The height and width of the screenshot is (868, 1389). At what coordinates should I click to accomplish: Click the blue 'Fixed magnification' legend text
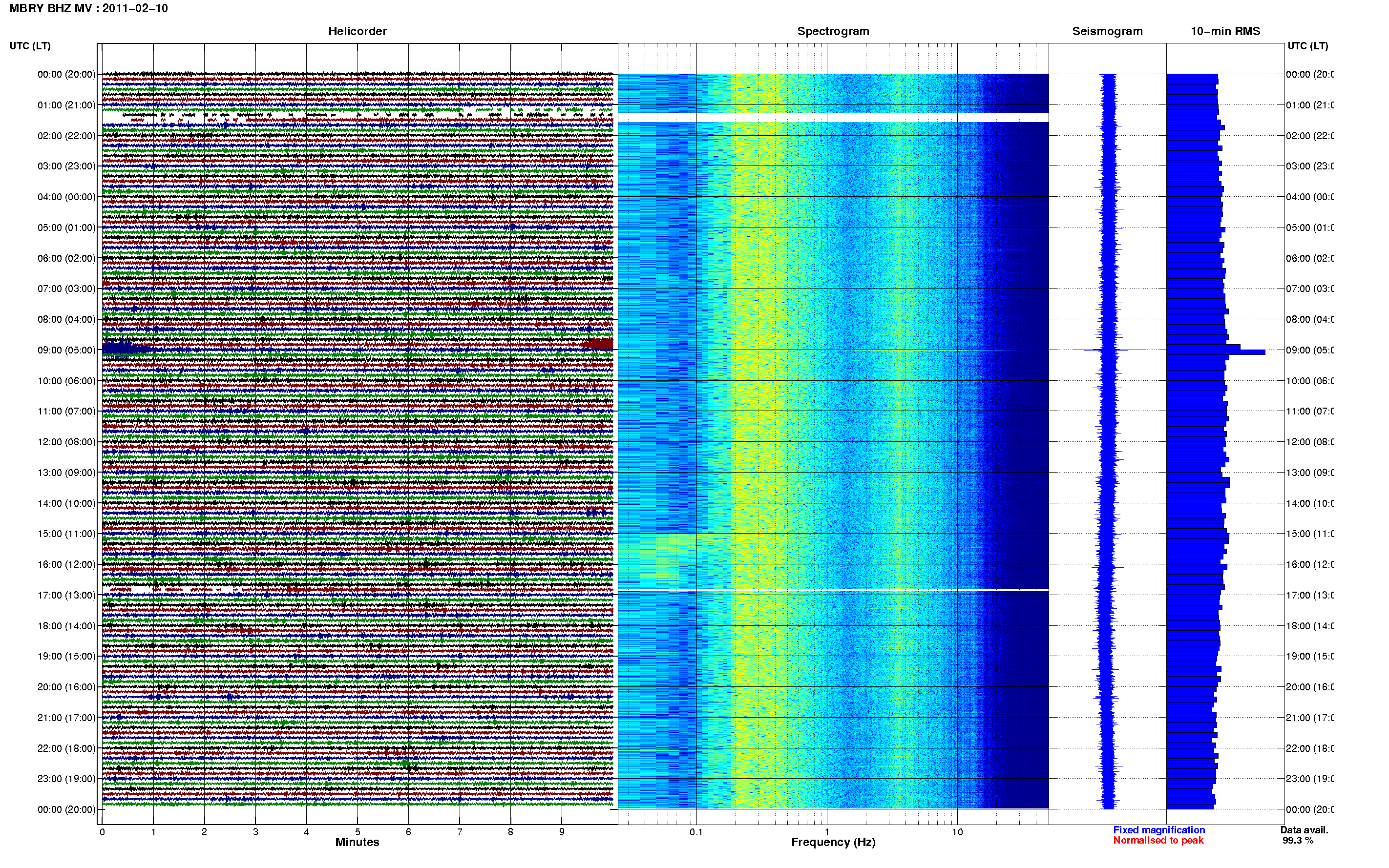coord(1159,830)
